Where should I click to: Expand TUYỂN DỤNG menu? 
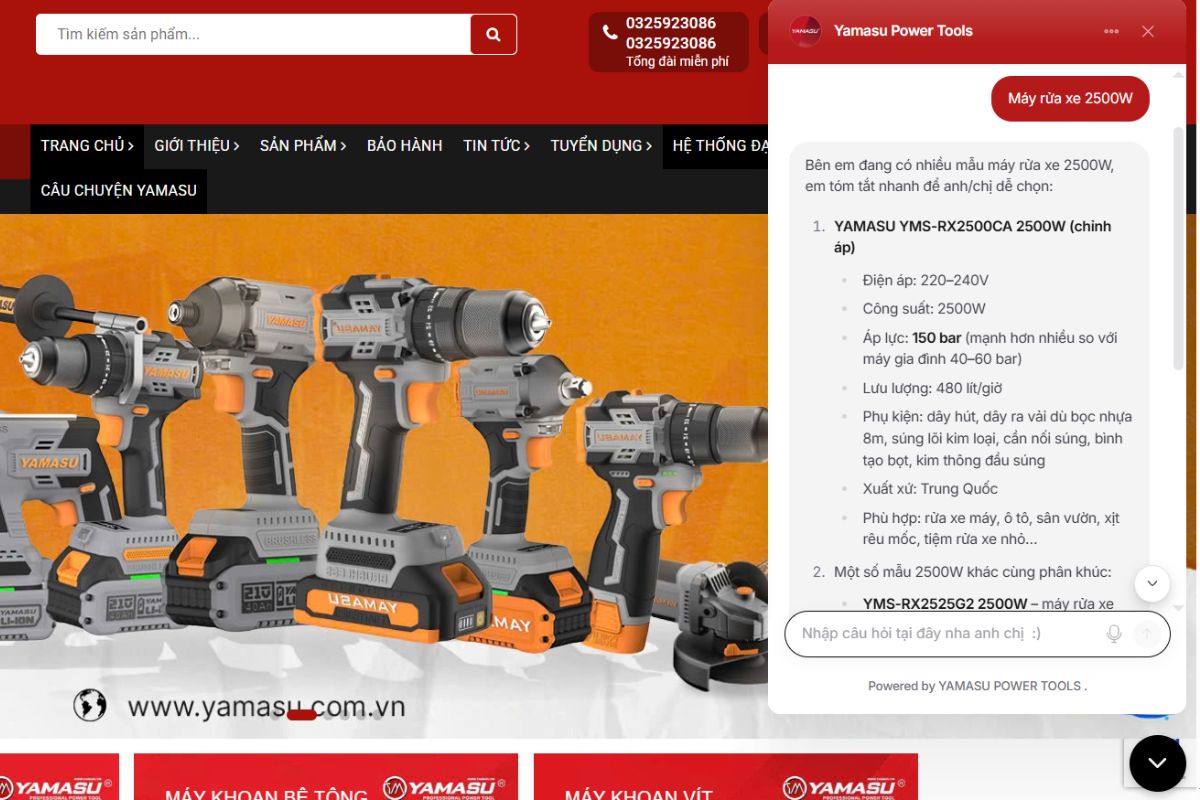click(x=601, y=146)
